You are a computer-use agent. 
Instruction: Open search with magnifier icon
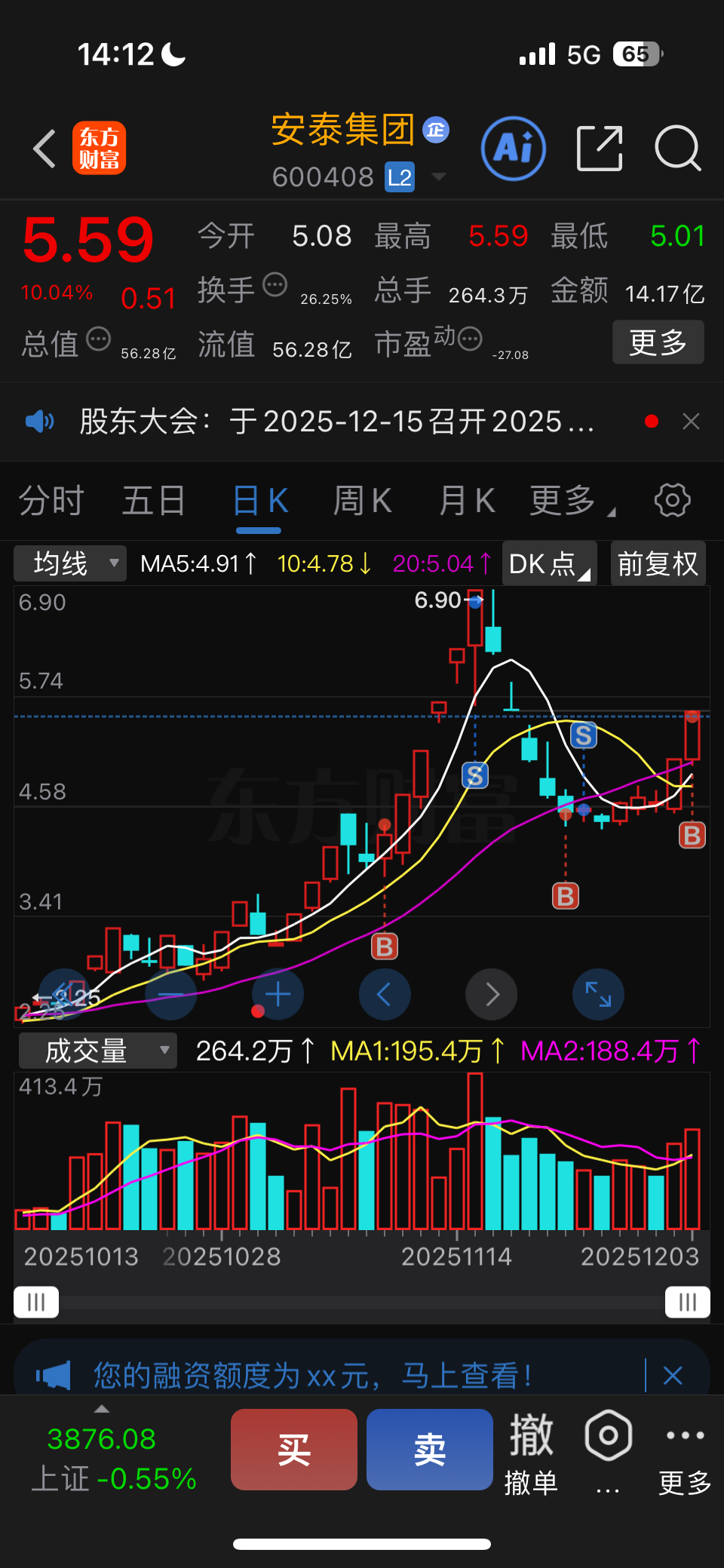click(x=678, y=148)
